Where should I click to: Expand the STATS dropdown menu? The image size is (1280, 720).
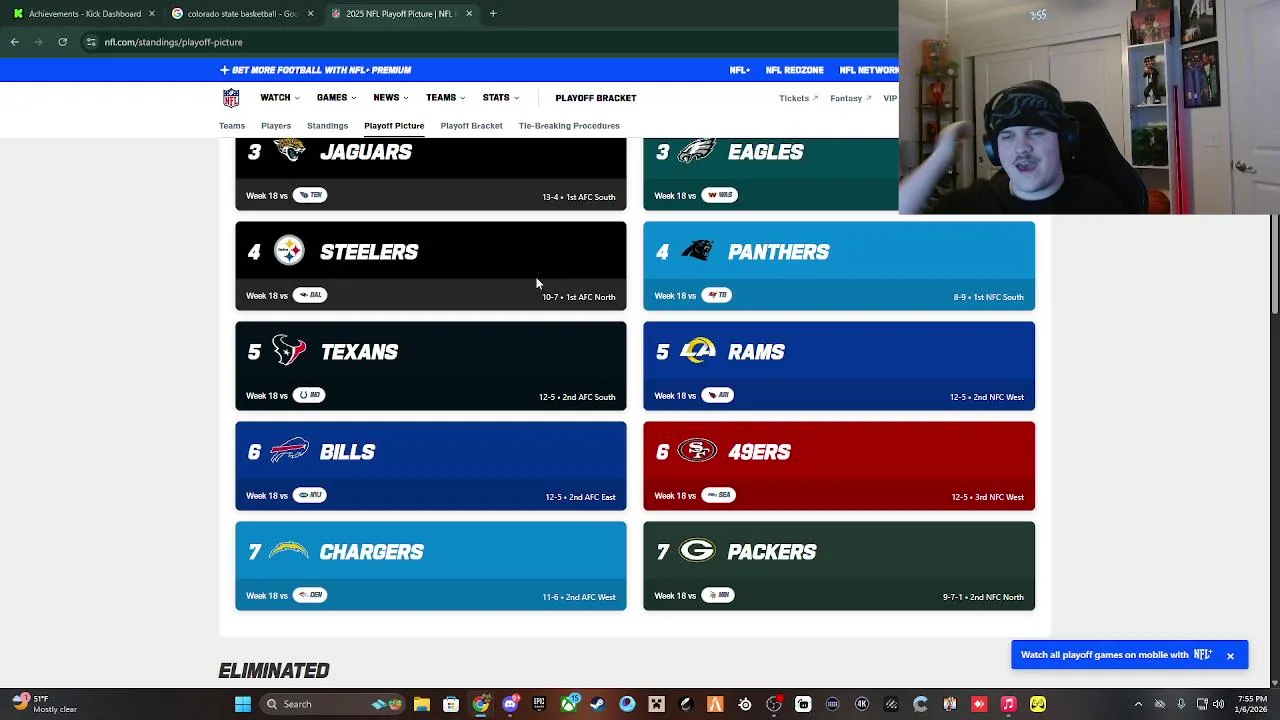pos(501,98)
